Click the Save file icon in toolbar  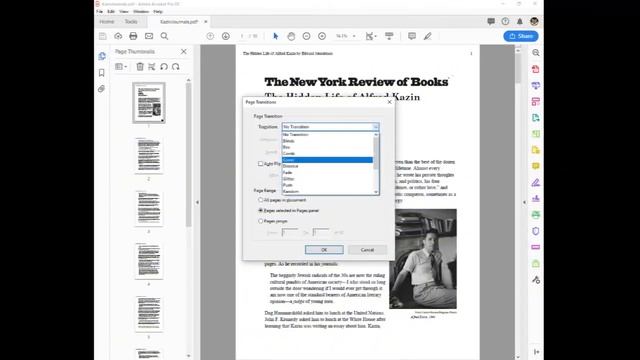(103, 36)
